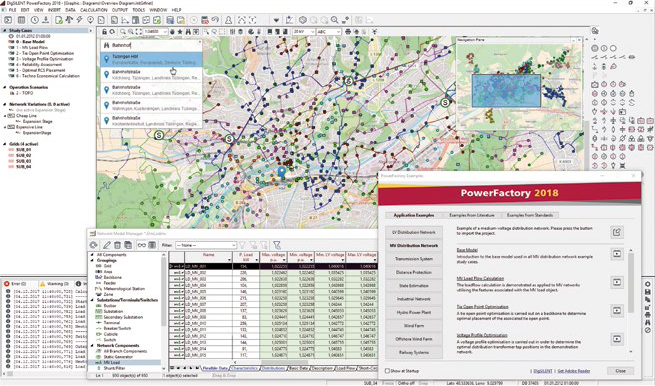
Task: Switch to the Basic Data tab in table
Action: click(299, 368)
